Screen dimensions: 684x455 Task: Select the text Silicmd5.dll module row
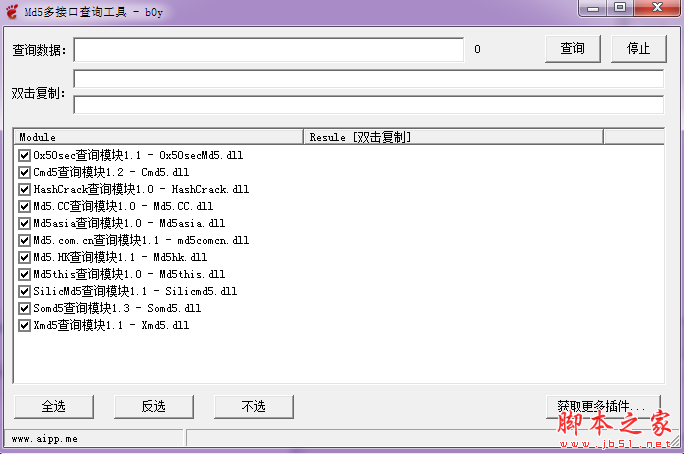pyautogui.click(x=135, y=291)
